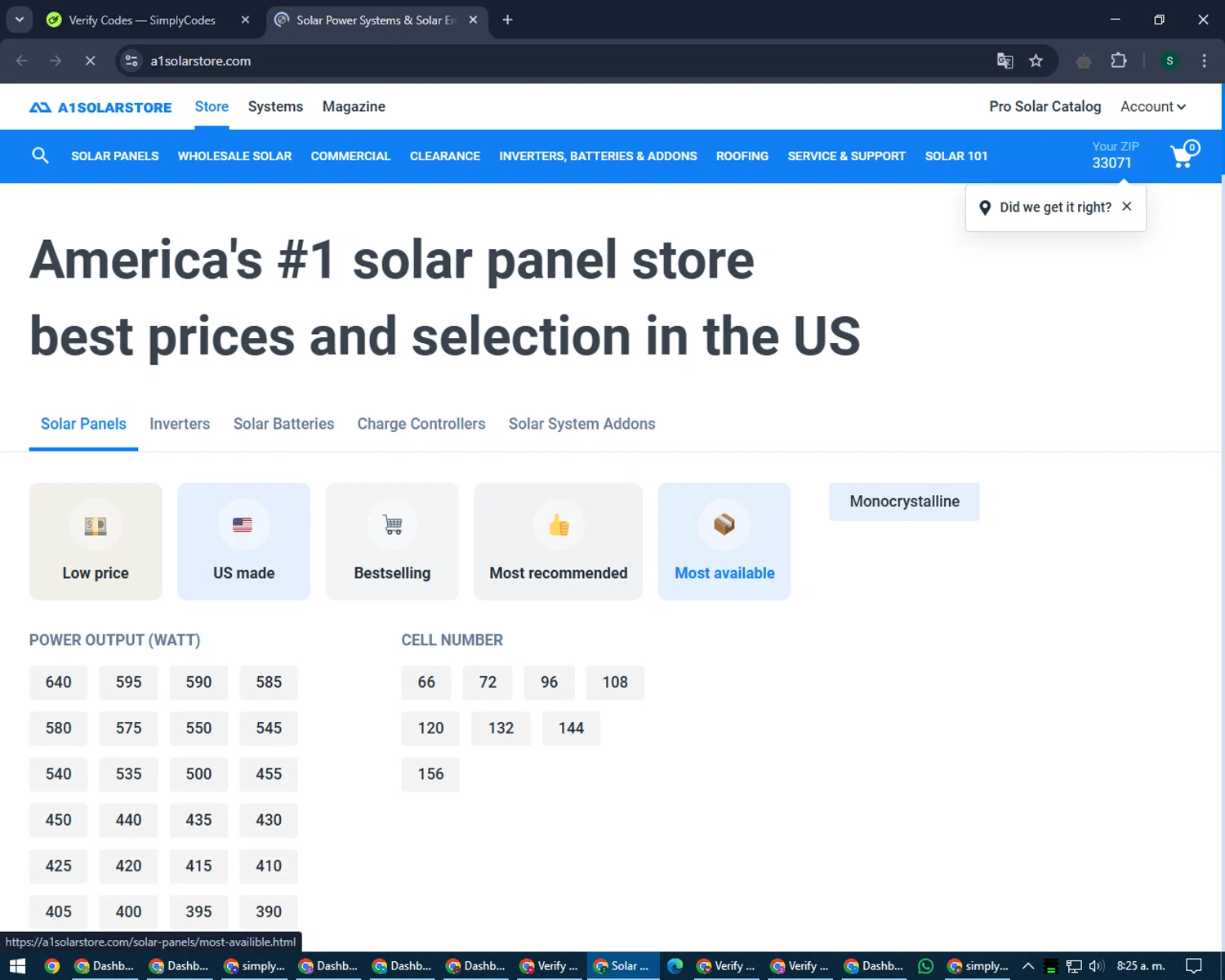This screenshot has width=1225, height=980.
Task: Show hidden system tray icons
Action: pyautogui.click(x=1028, y=966)
